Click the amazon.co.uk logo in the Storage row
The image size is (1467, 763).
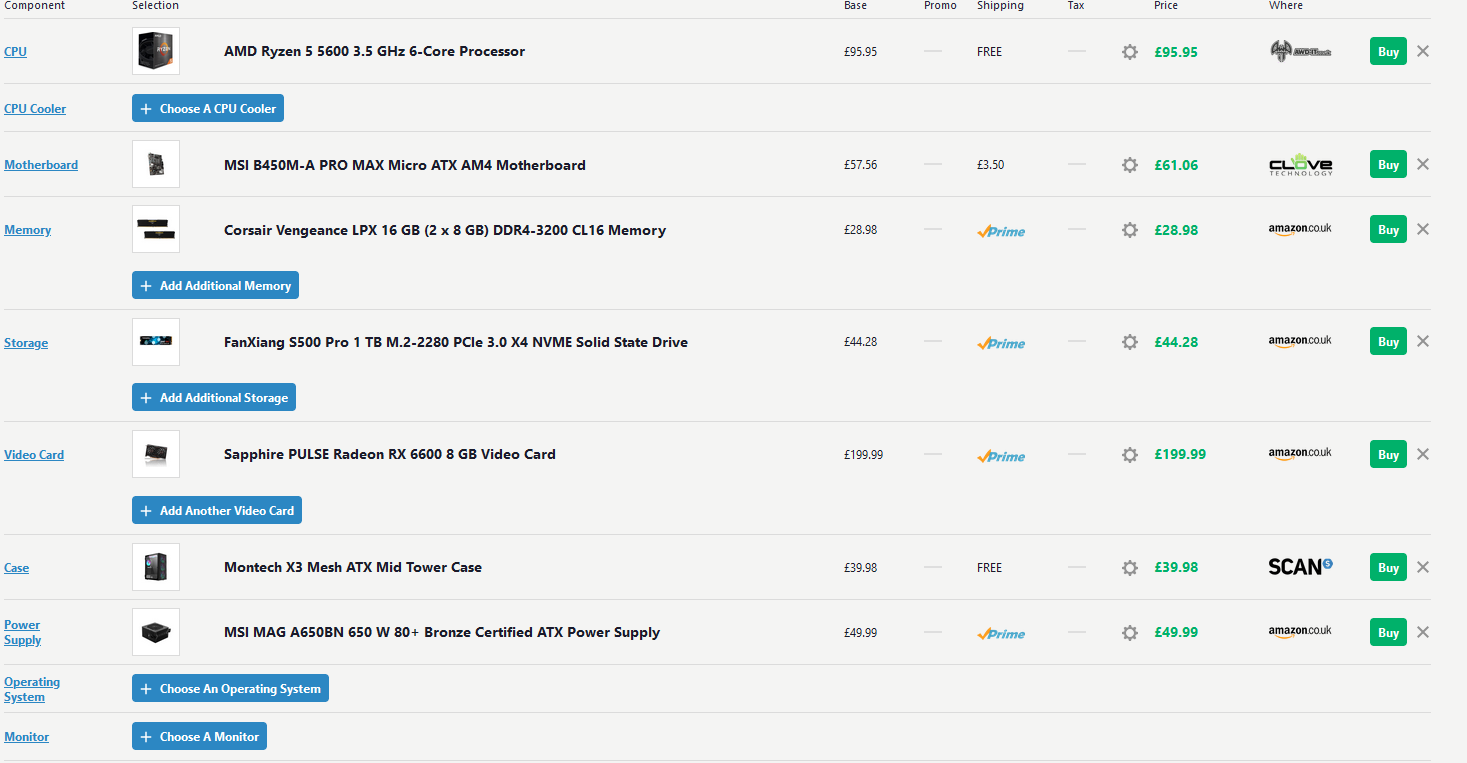coord(1300,341)
